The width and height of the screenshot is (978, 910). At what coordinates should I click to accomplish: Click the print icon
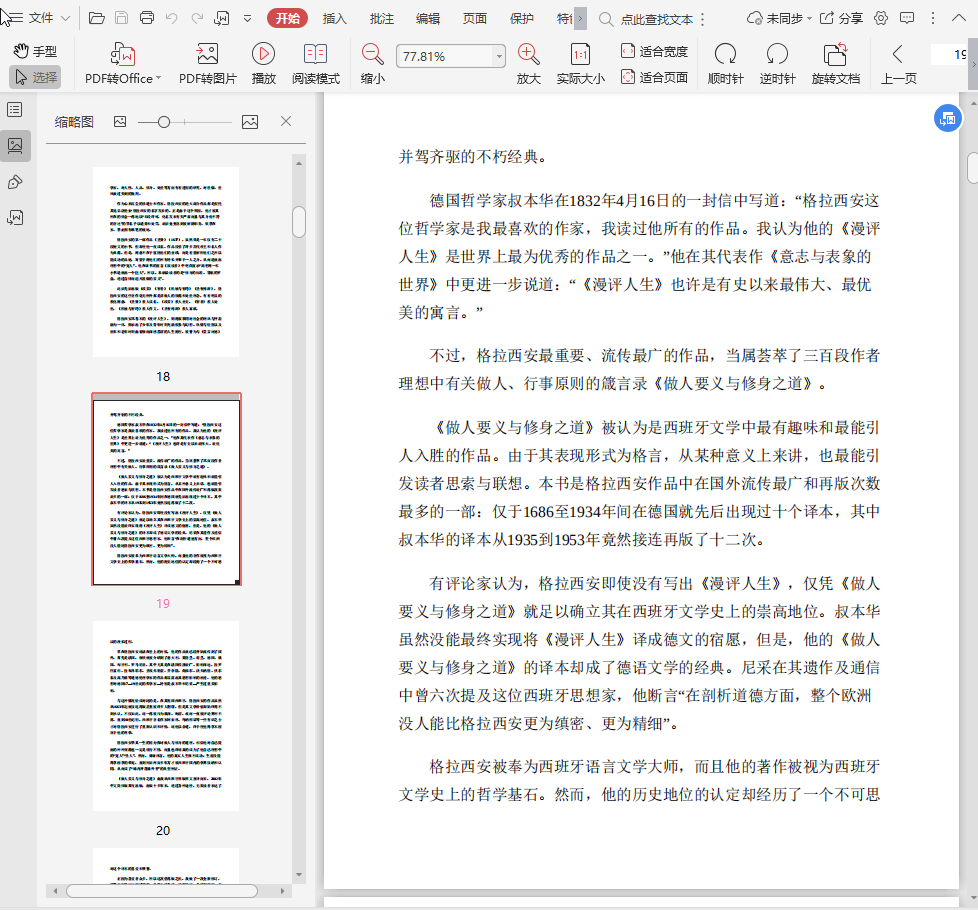point(147,18)
